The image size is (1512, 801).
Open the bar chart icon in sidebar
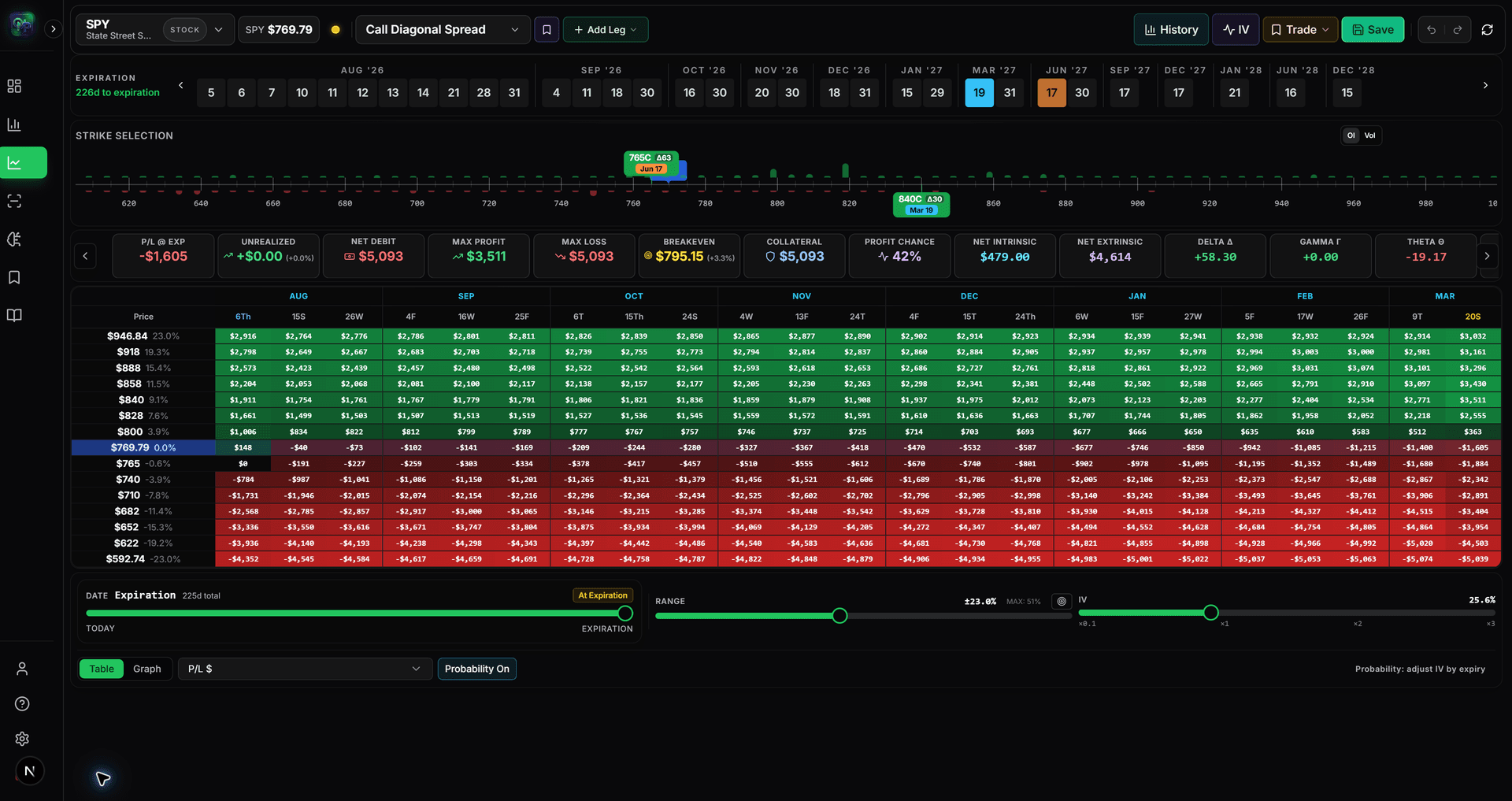[x=14, y=124]
